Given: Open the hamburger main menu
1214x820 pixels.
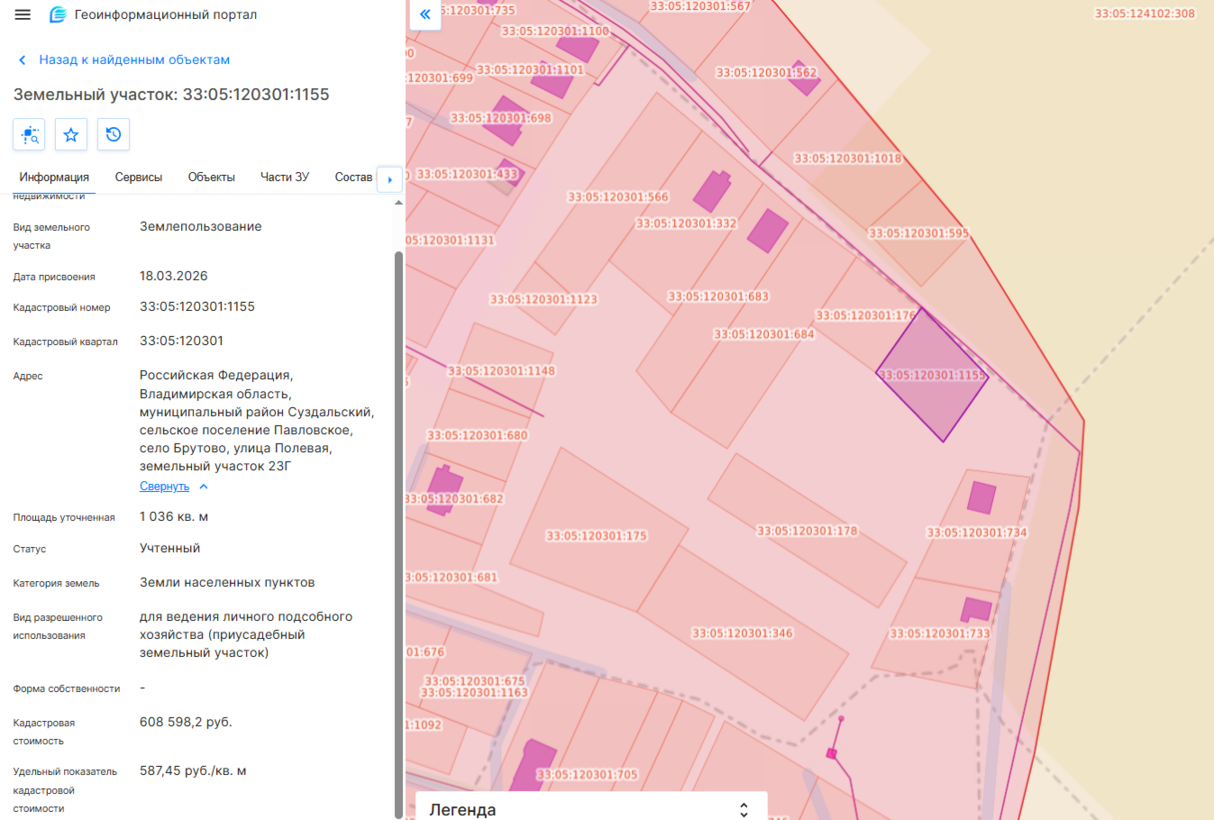Looking at the screenshot, I should click(23, 15).
